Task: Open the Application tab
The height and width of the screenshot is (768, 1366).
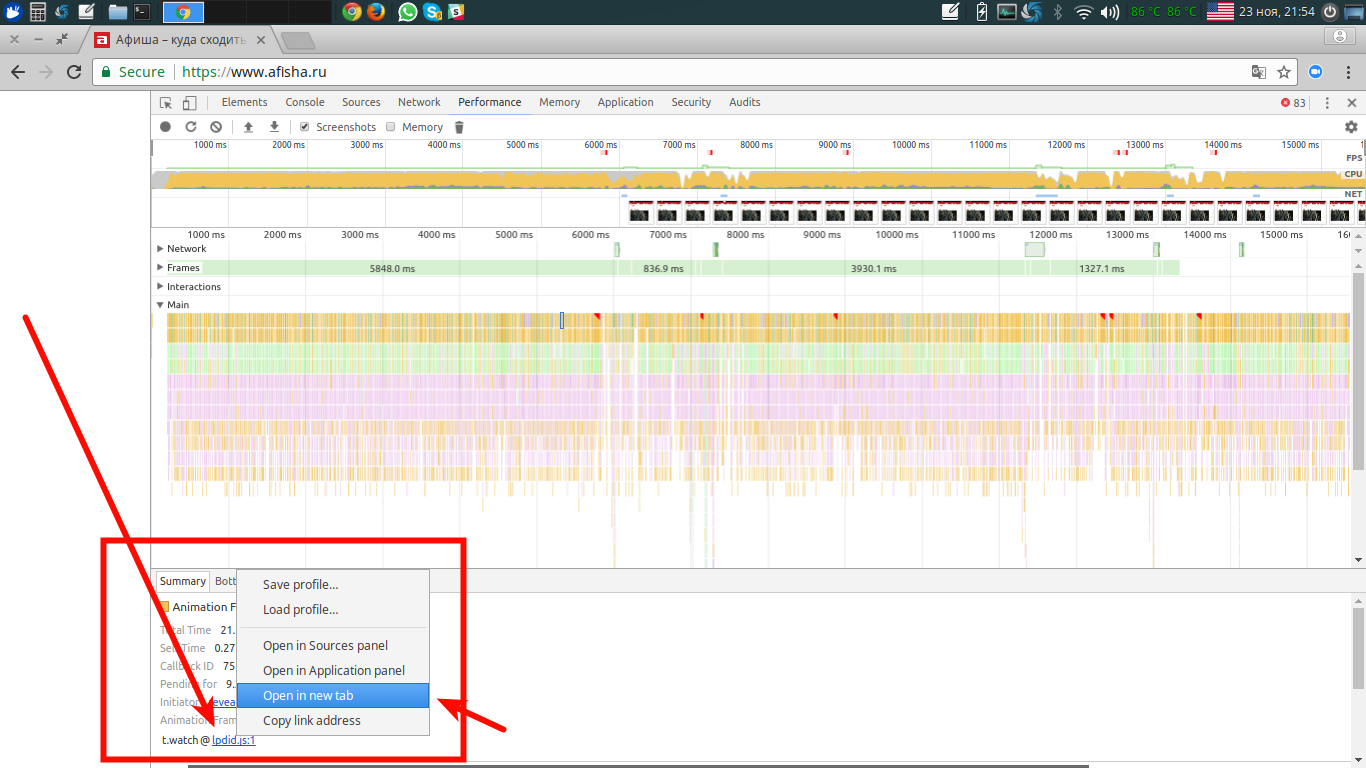Action: point(625,102)
